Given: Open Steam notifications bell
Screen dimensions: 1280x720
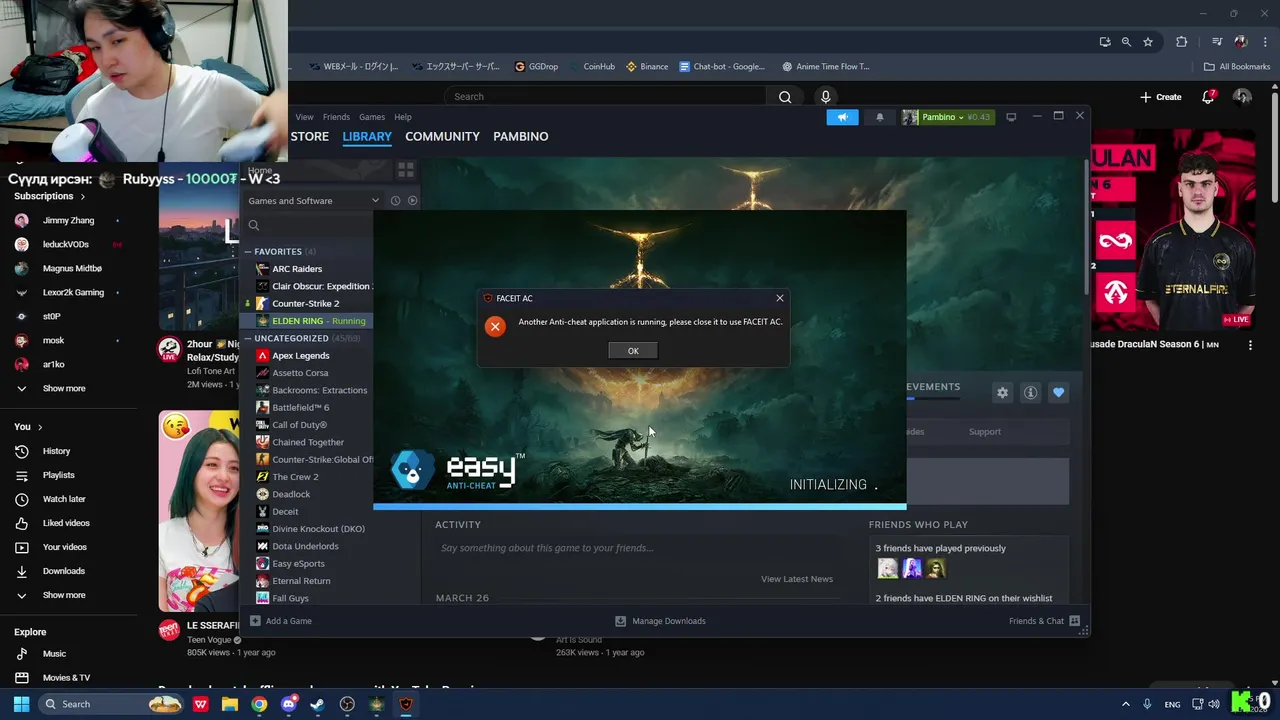Looking at the screenshot, I should point(880,117).
